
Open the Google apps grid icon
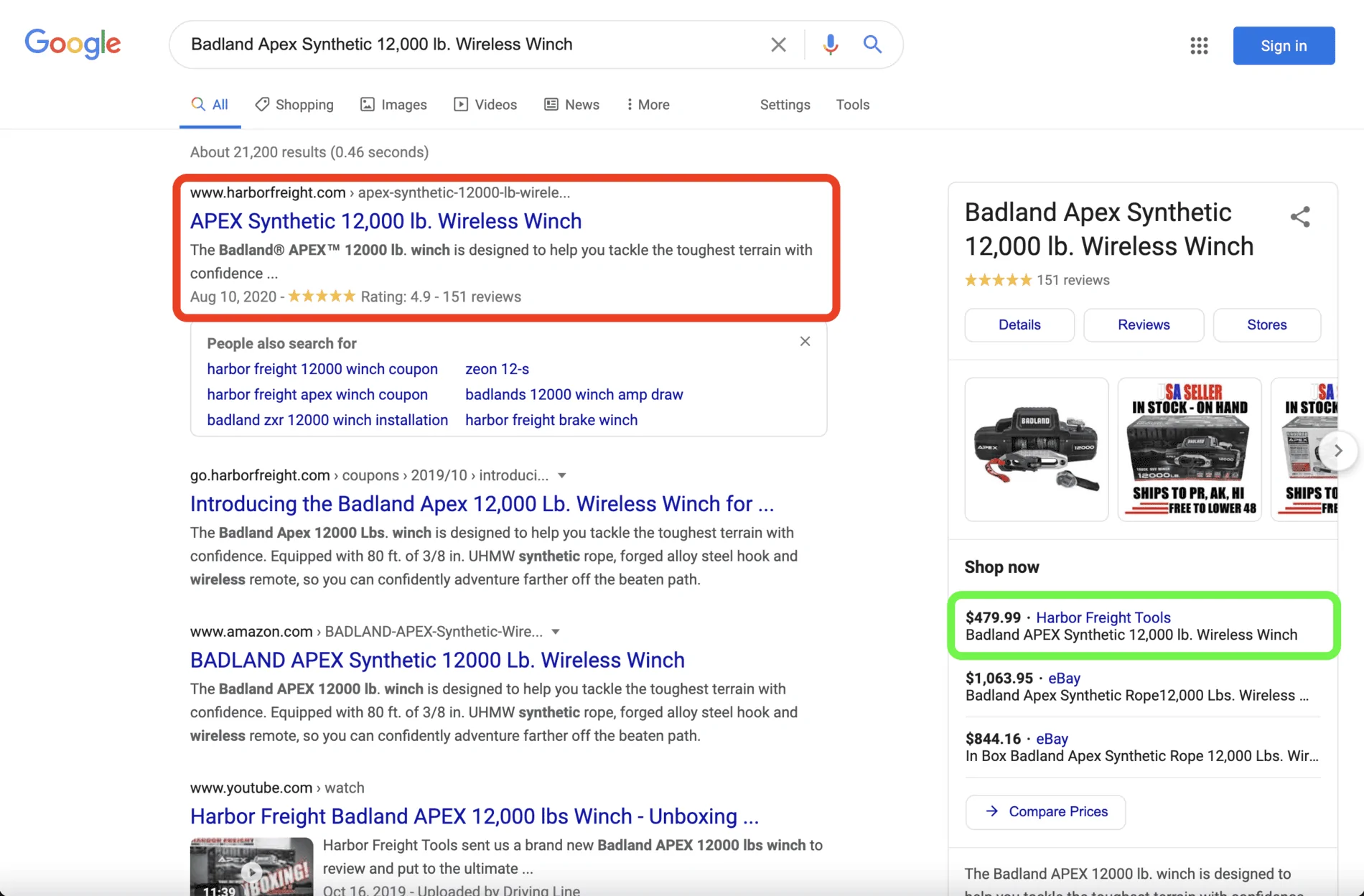pos(1199,45)
